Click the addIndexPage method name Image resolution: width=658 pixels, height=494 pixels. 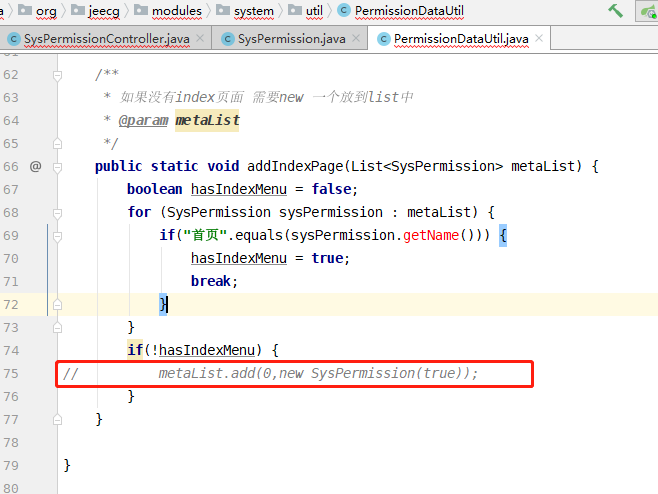[x=295, y=166]
